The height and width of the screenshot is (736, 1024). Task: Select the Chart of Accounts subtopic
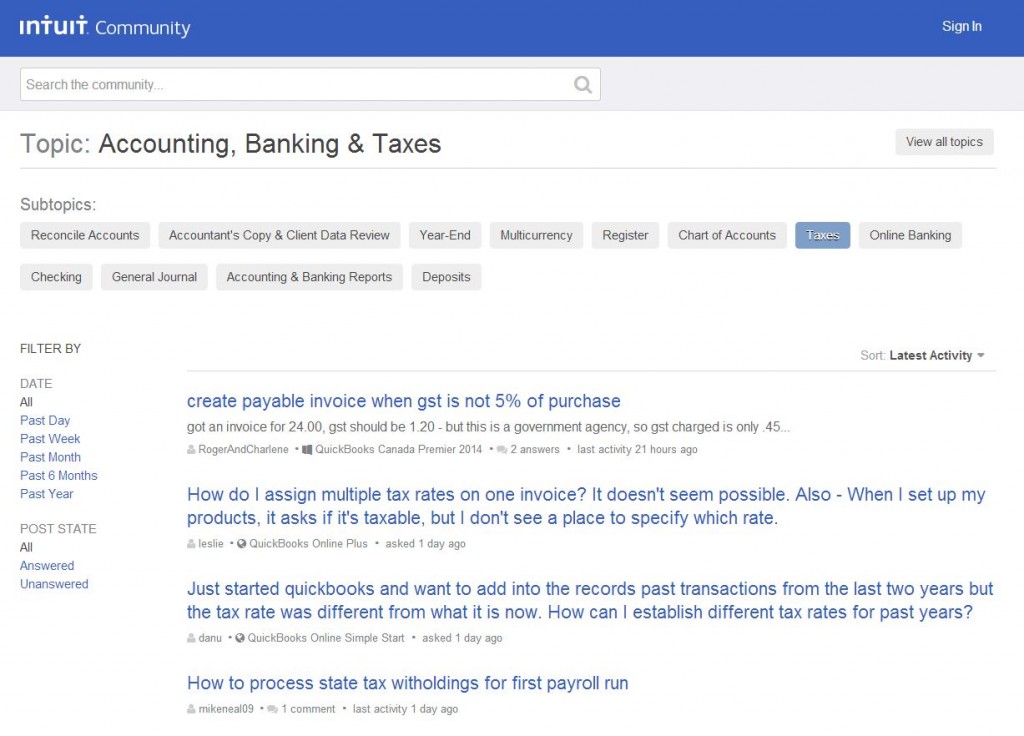tap(726, 235)
